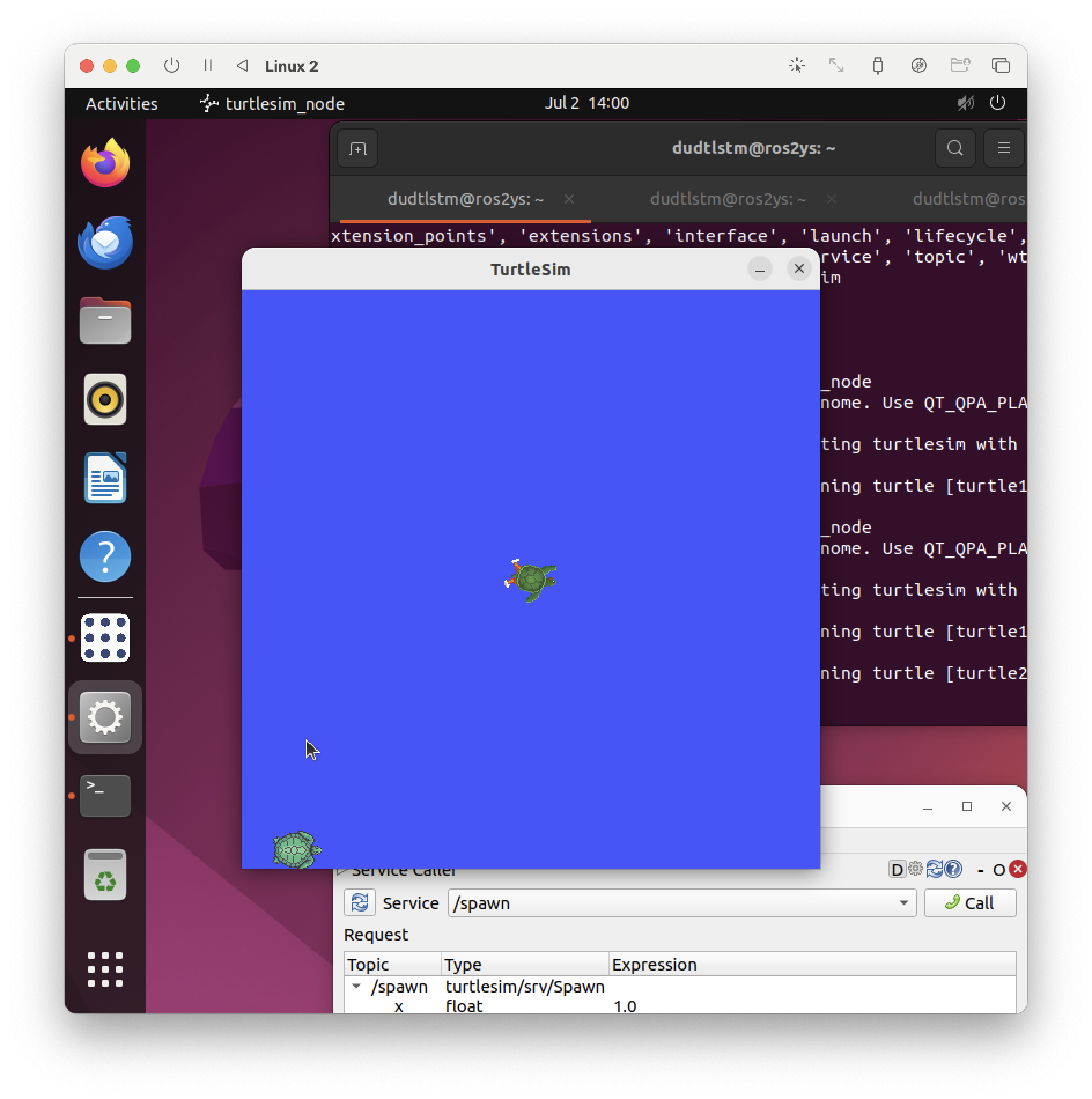Open the Help icon in the dock
The height and width of the screenshot is (1099, 1092).
(x=105, y=556)
